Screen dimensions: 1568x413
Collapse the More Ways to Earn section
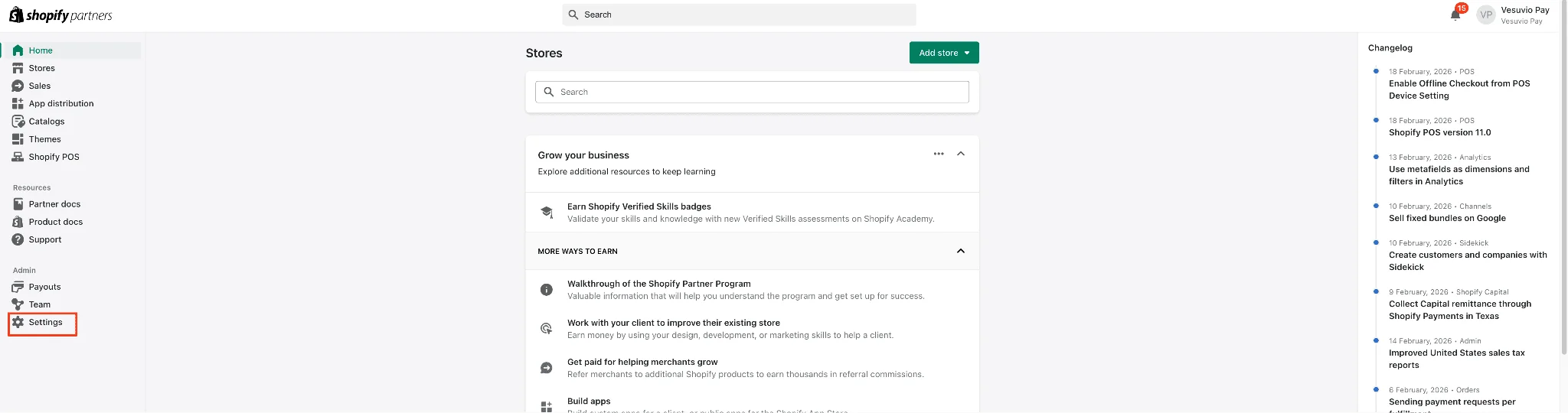[x=961, y=251]
